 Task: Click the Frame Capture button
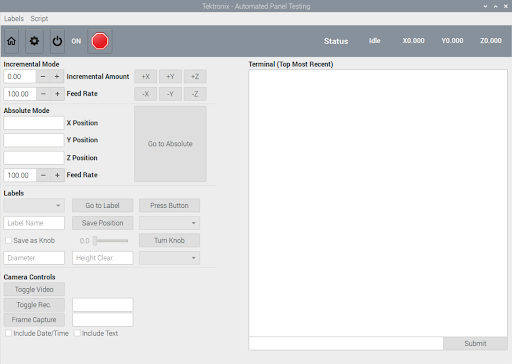click(x=34, y=320)
